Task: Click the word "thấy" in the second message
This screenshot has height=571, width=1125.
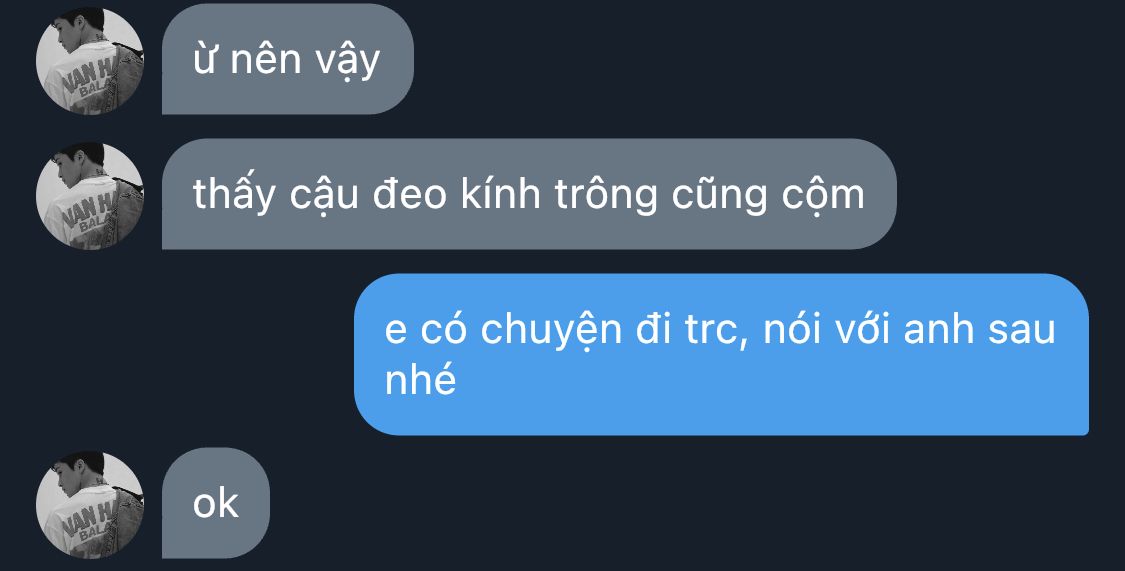Action: 234,194
